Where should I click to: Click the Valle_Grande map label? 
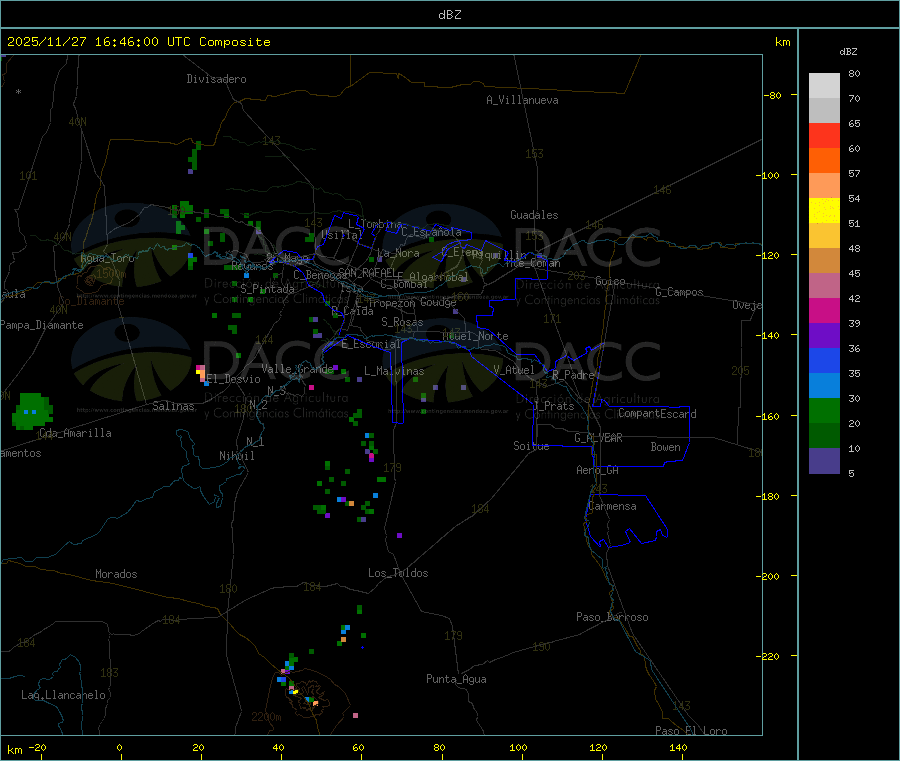point(297,369)
